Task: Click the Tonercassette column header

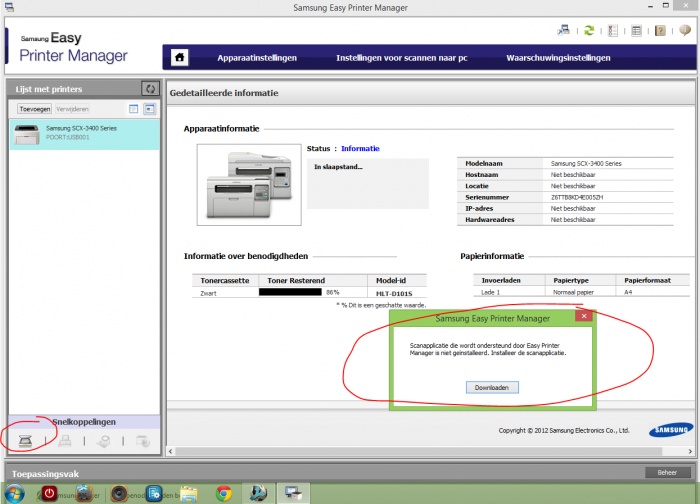Action: point(225,281)
